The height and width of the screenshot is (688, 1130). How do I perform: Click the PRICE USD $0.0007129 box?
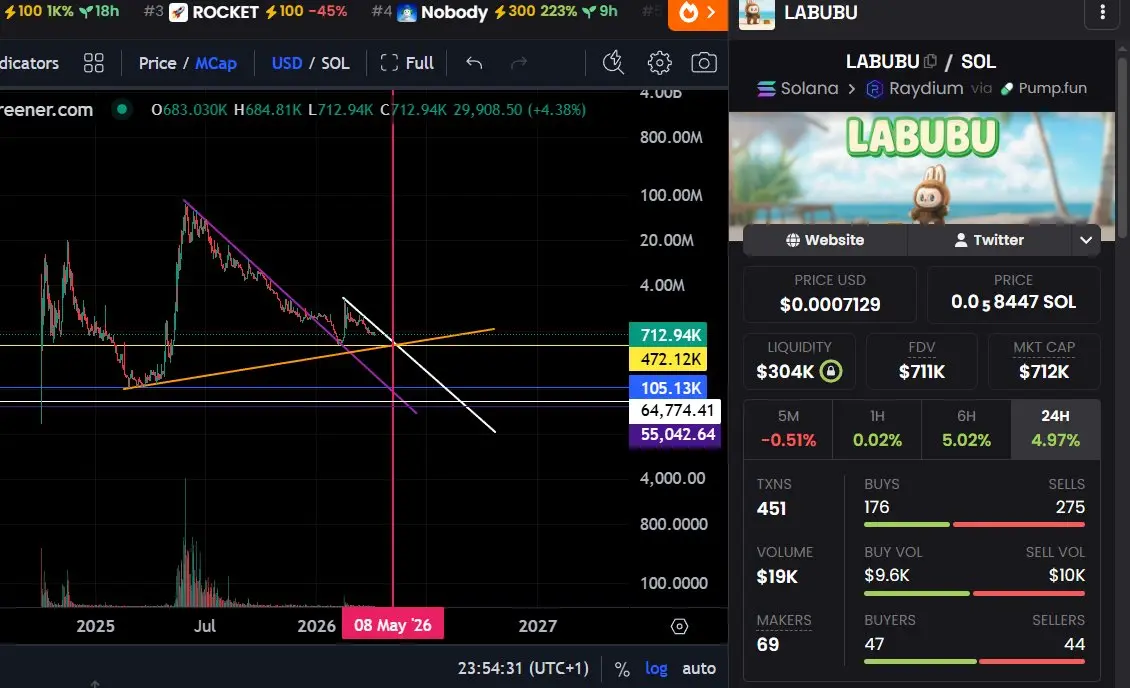pyautogui.click(x=829, y=294)
